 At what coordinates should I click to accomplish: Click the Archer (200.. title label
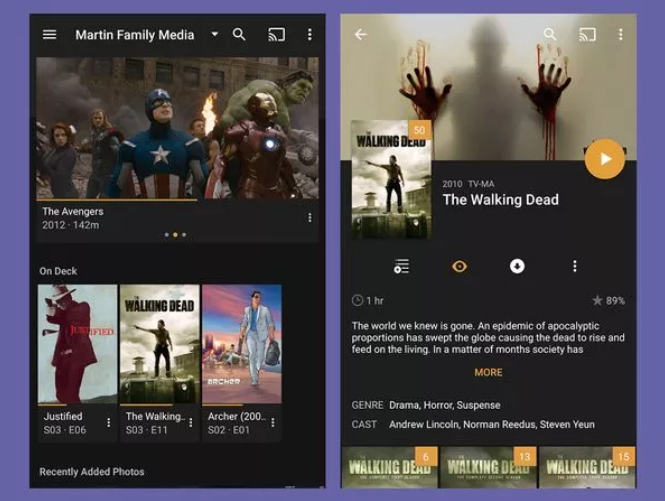point(237,417)
